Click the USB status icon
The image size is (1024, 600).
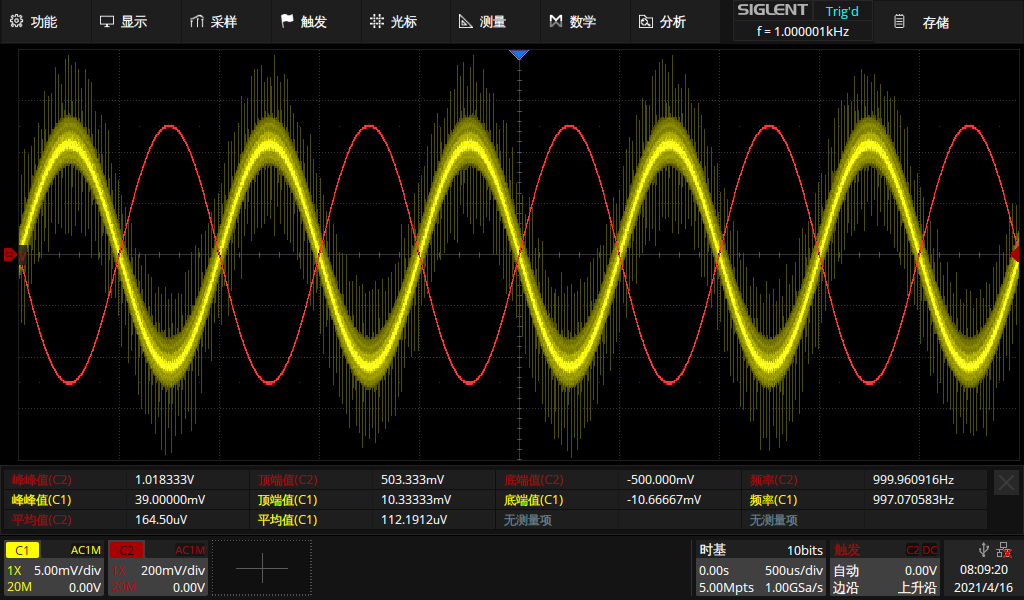(x=984, y=550)
